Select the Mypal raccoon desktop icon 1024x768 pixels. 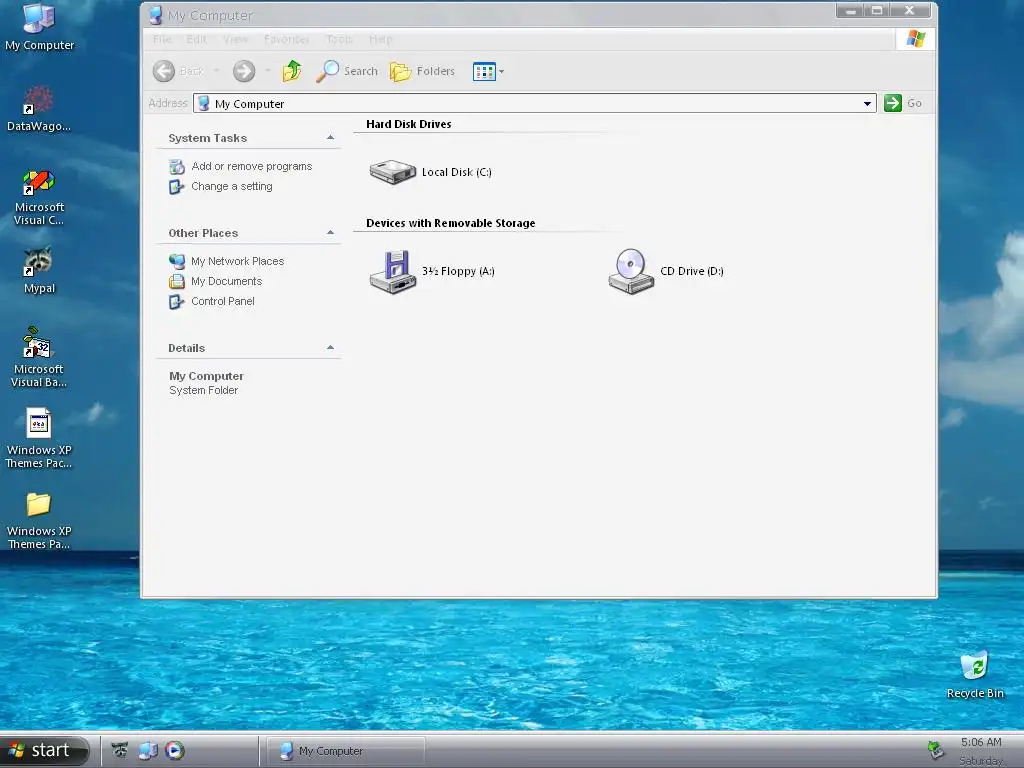pos(39,270)
